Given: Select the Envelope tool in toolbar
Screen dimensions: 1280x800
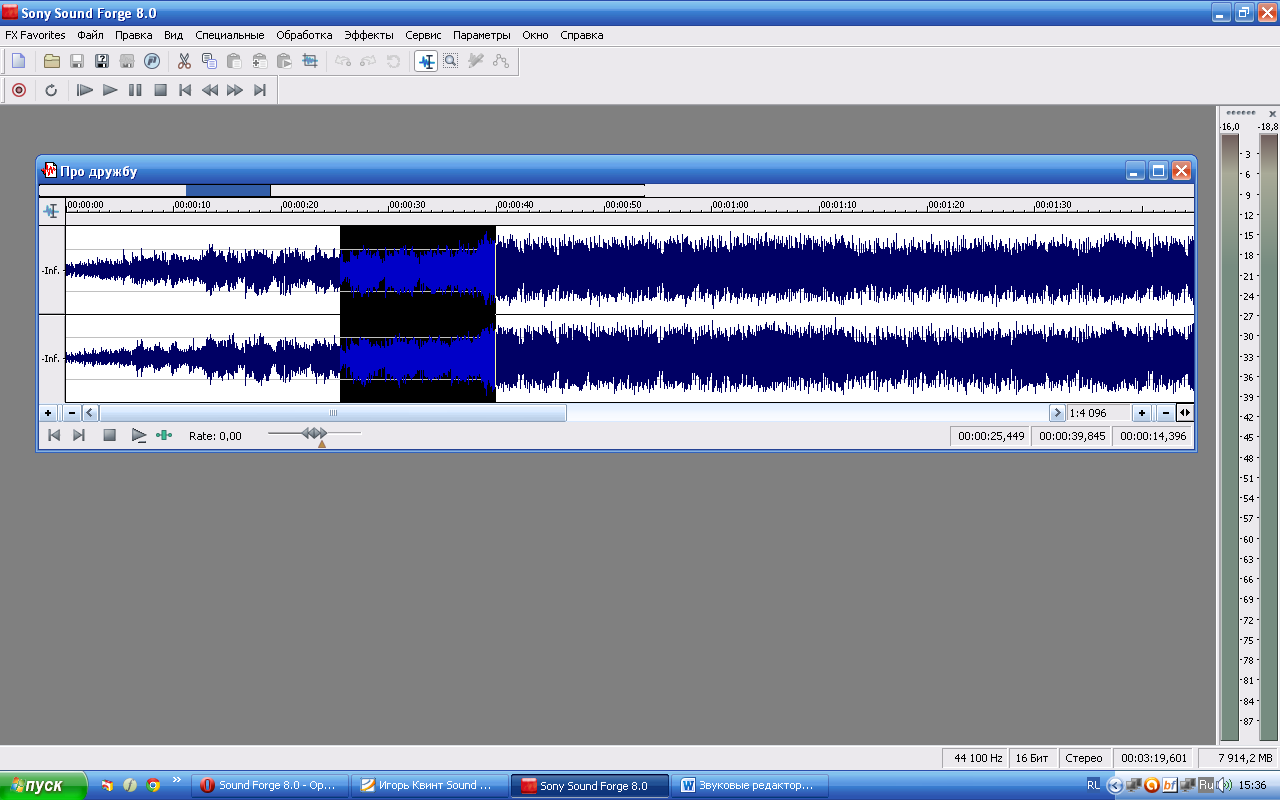Looking at the screenshot, I should point(501,61).
